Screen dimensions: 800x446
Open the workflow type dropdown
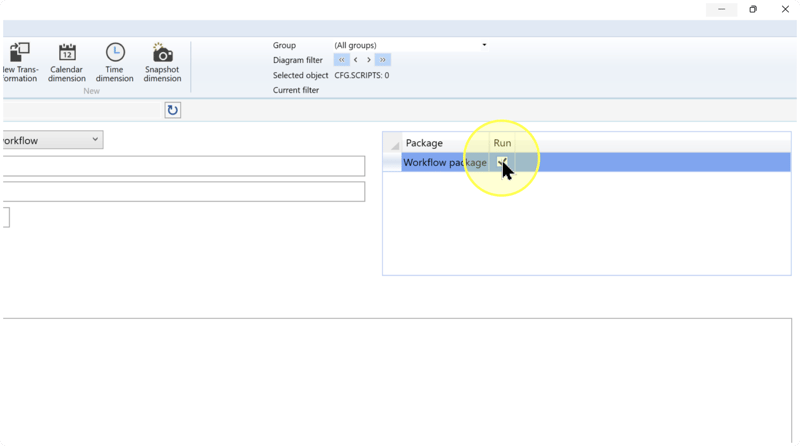pyautogui.click(x=53, y=140)
